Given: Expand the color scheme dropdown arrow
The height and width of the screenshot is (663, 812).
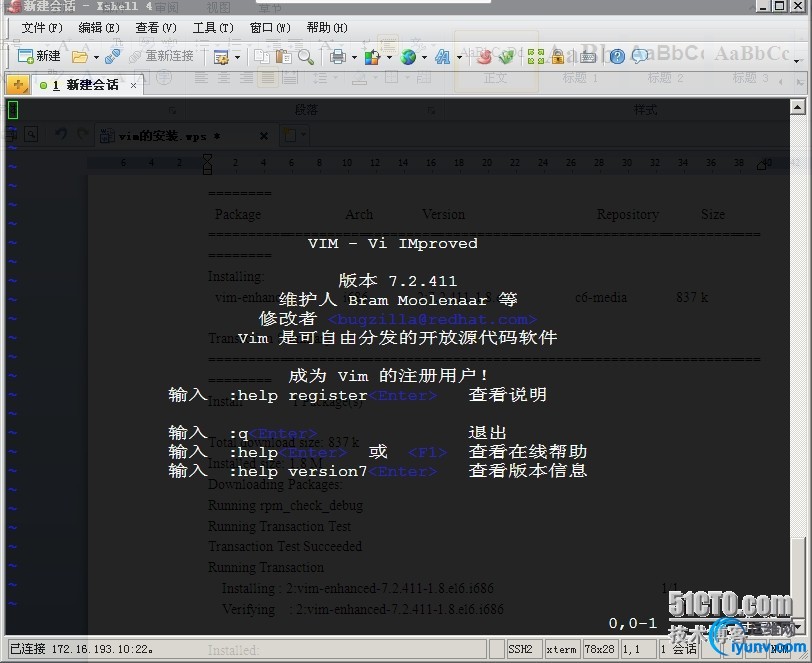Looking at the screenshot, I should [389, 57].
